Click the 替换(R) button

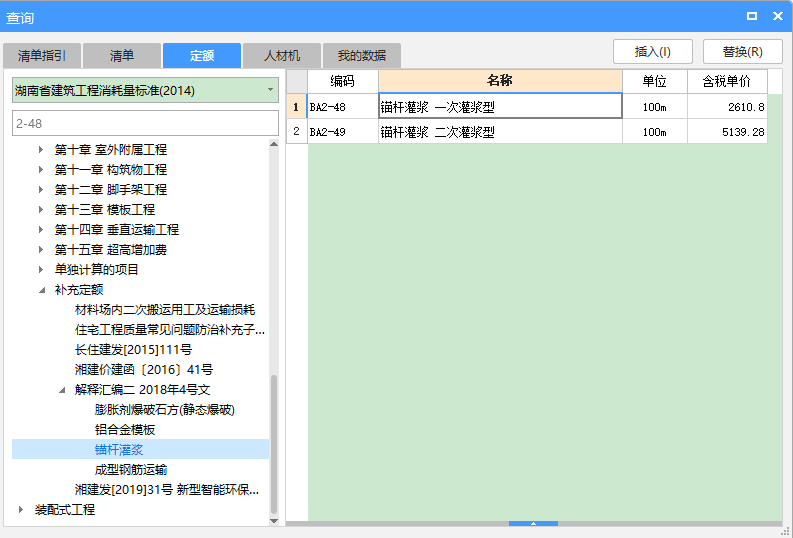(x=742, y=52)
